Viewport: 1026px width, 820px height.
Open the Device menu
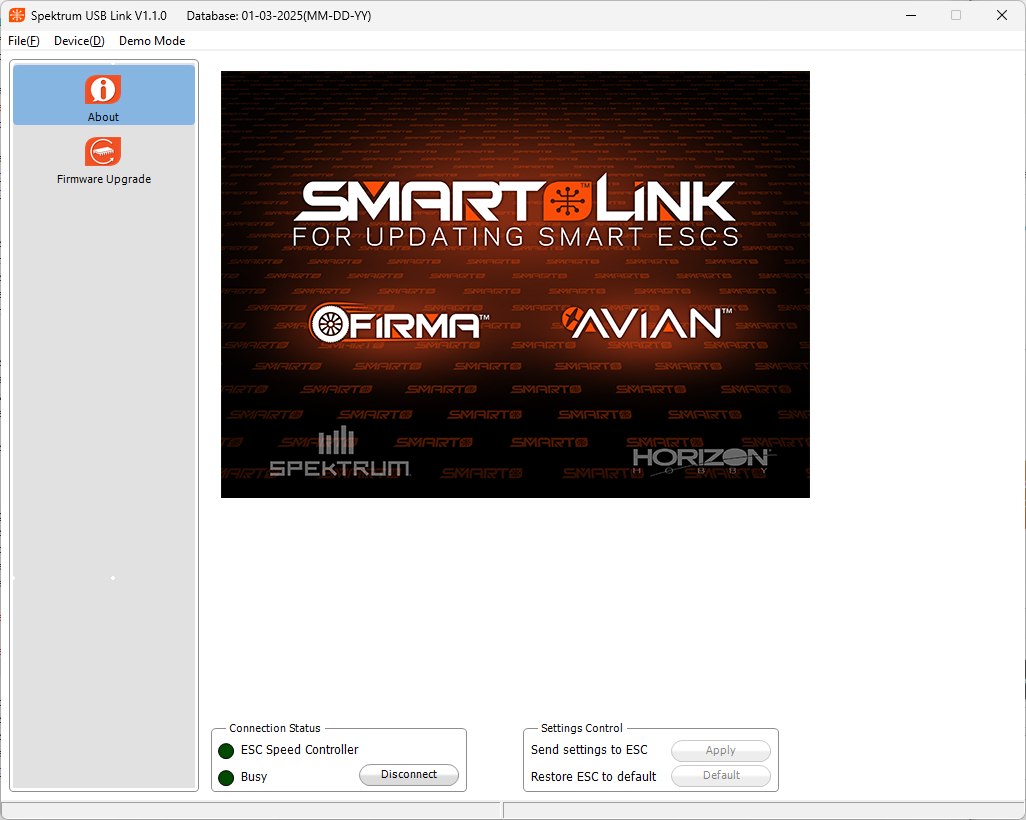78,41
